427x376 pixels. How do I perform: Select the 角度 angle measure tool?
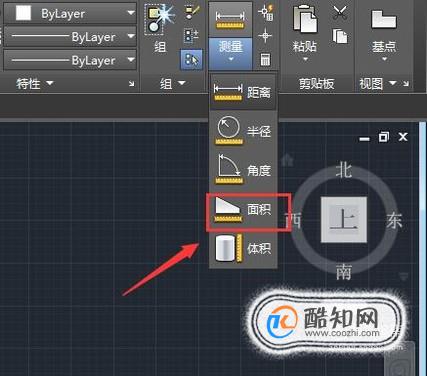click(243, 170)
